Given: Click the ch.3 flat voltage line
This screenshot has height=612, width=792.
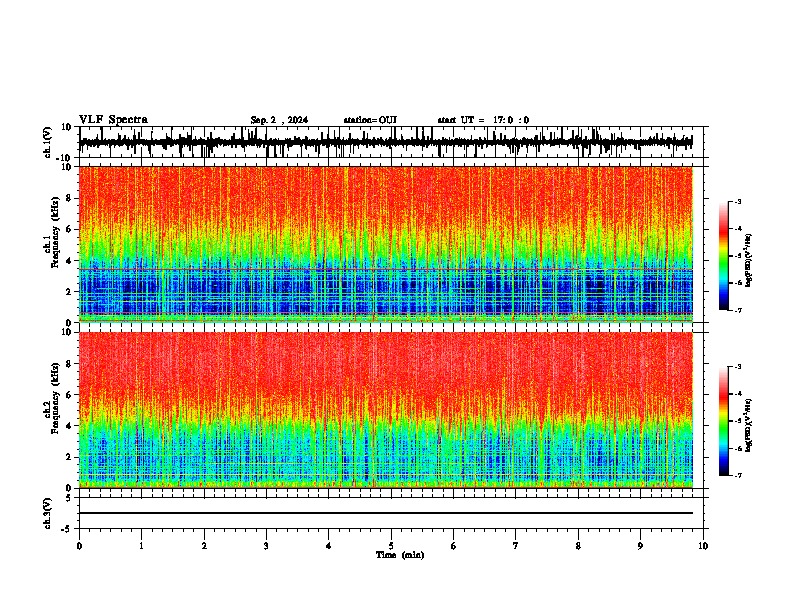Looking at the screenshot, I should (386, 513).
